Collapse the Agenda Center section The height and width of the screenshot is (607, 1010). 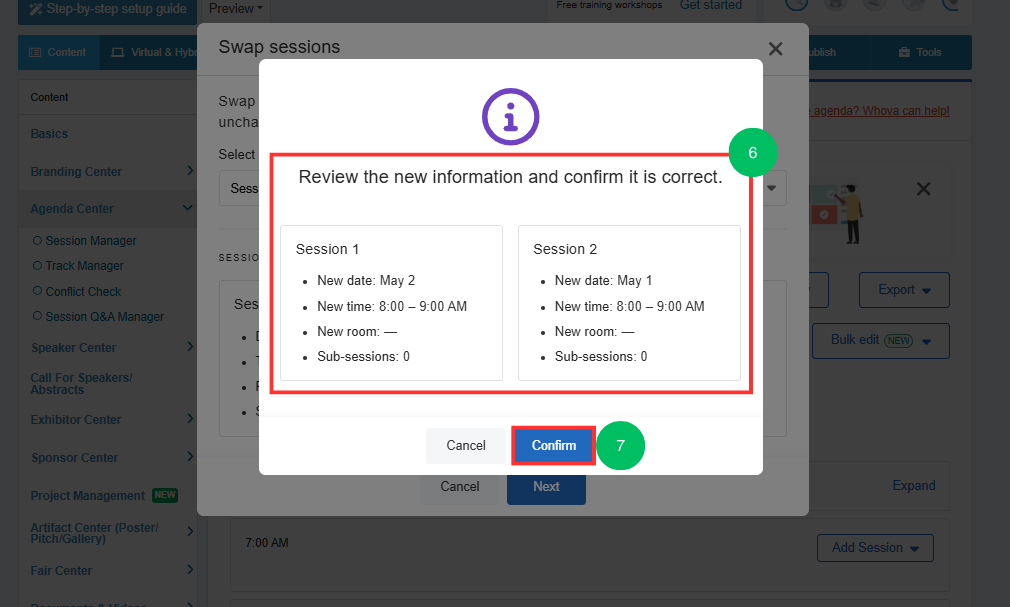click(x=187, y=208)
